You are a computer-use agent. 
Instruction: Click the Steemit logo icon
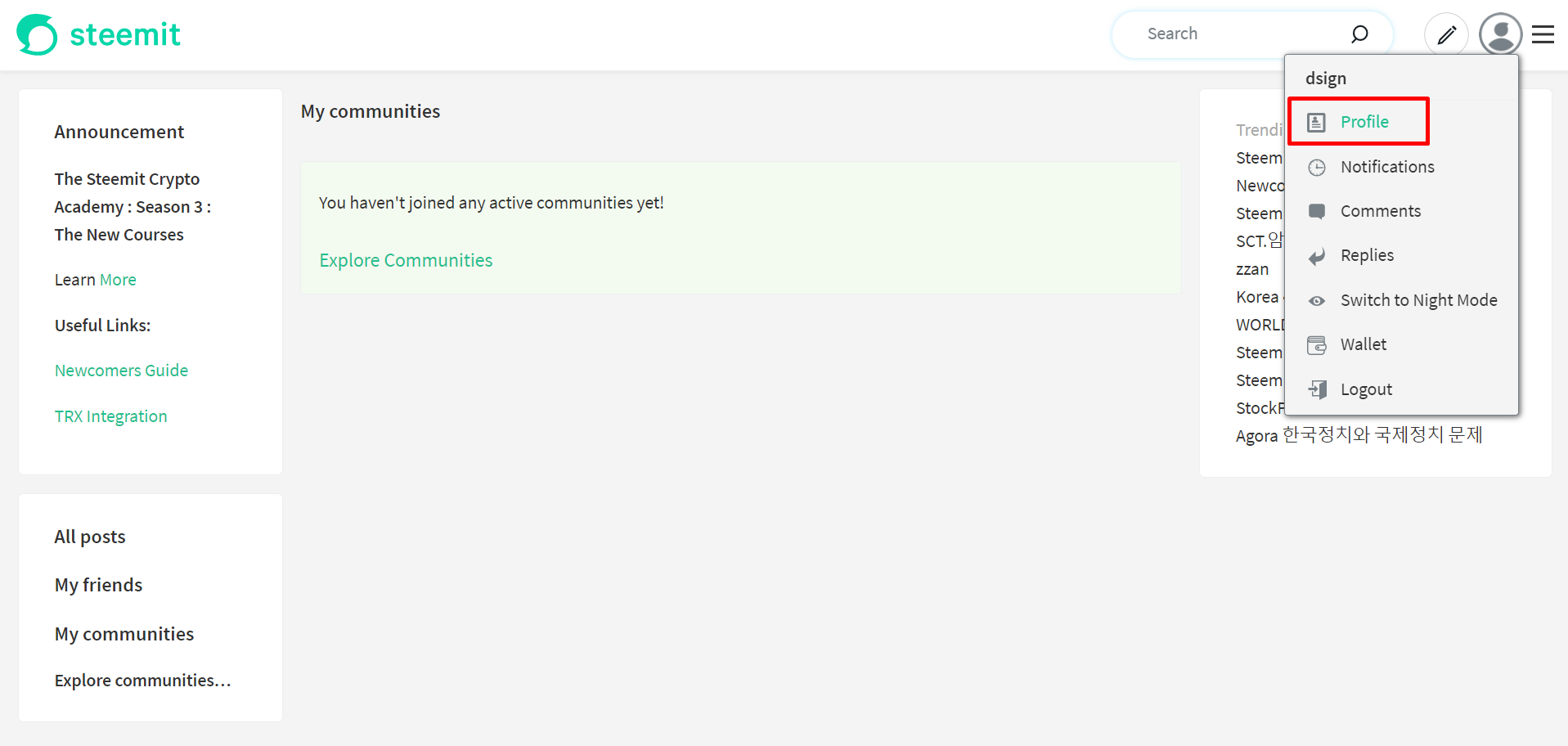point(37,34)
